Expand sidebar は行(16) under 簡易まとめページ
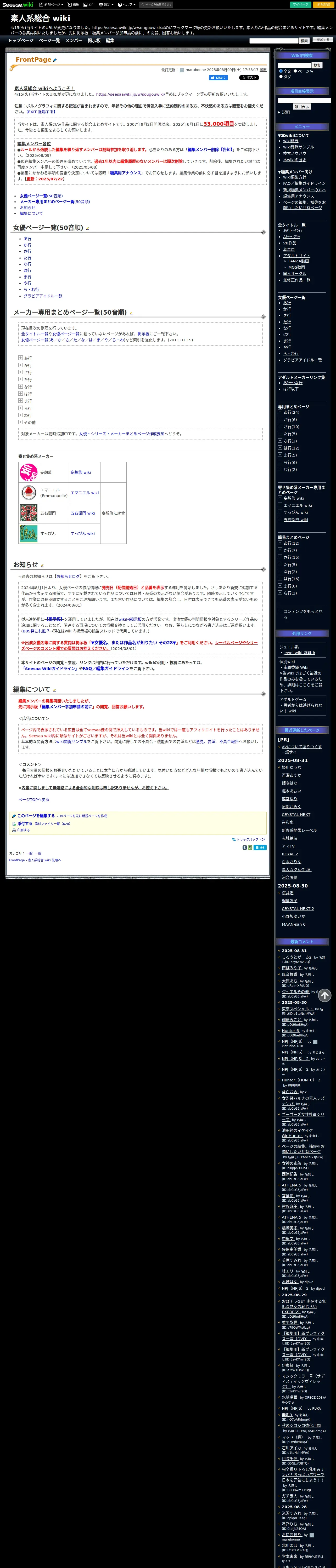 (280, 578)
